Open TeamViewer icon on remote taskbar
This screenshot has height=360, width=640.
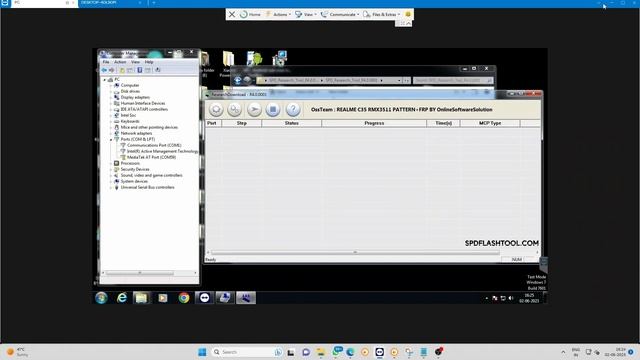pos(204,298)
